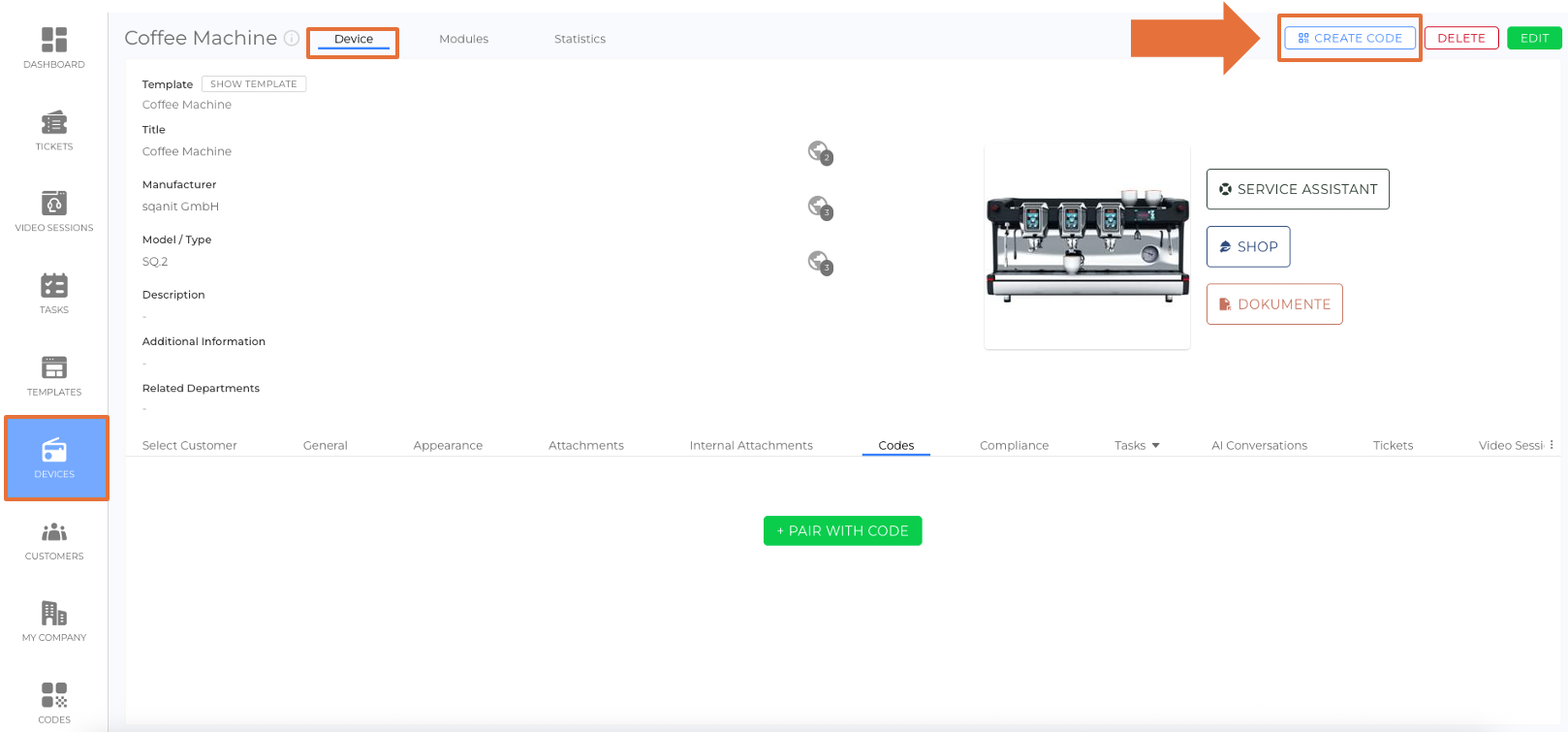The width and height of the screenshot is (1568, 732).
Task: Expand the Tasks tab dropdown
Action: coord(1155,446)
